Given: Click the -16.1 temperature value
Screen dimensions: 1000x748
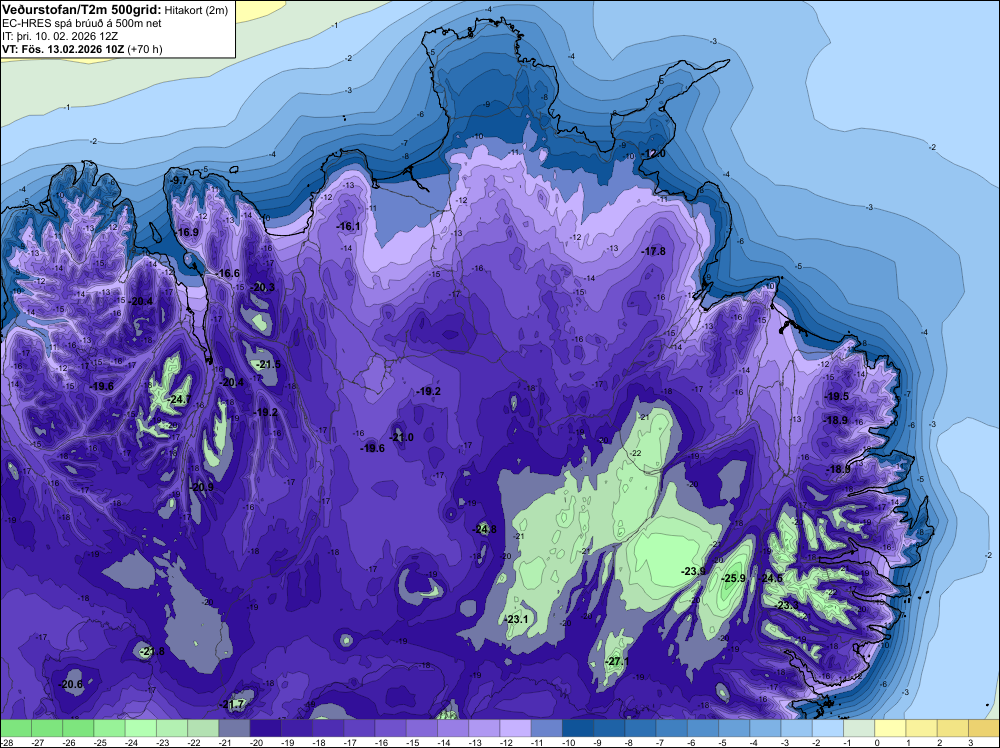Looking at the screenshot, I should point(348,226).
